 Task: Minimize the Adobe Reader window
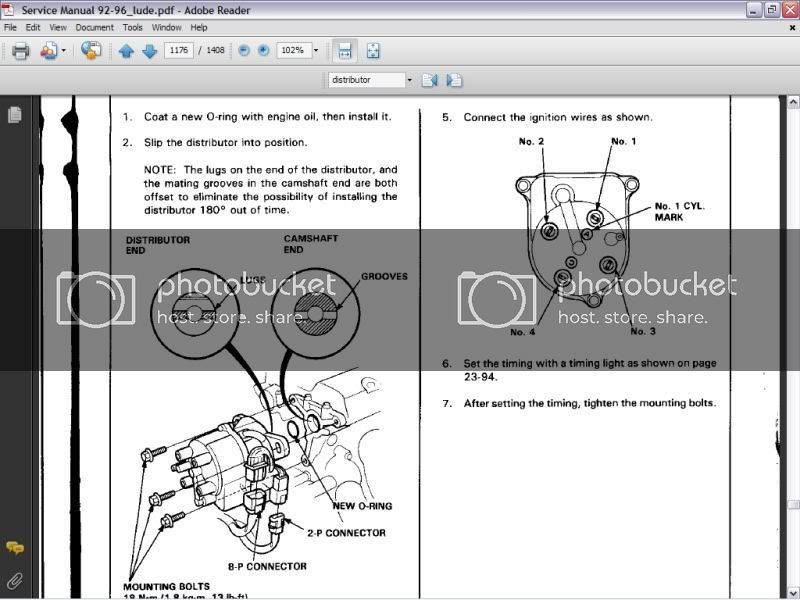[x=754, y=10]
